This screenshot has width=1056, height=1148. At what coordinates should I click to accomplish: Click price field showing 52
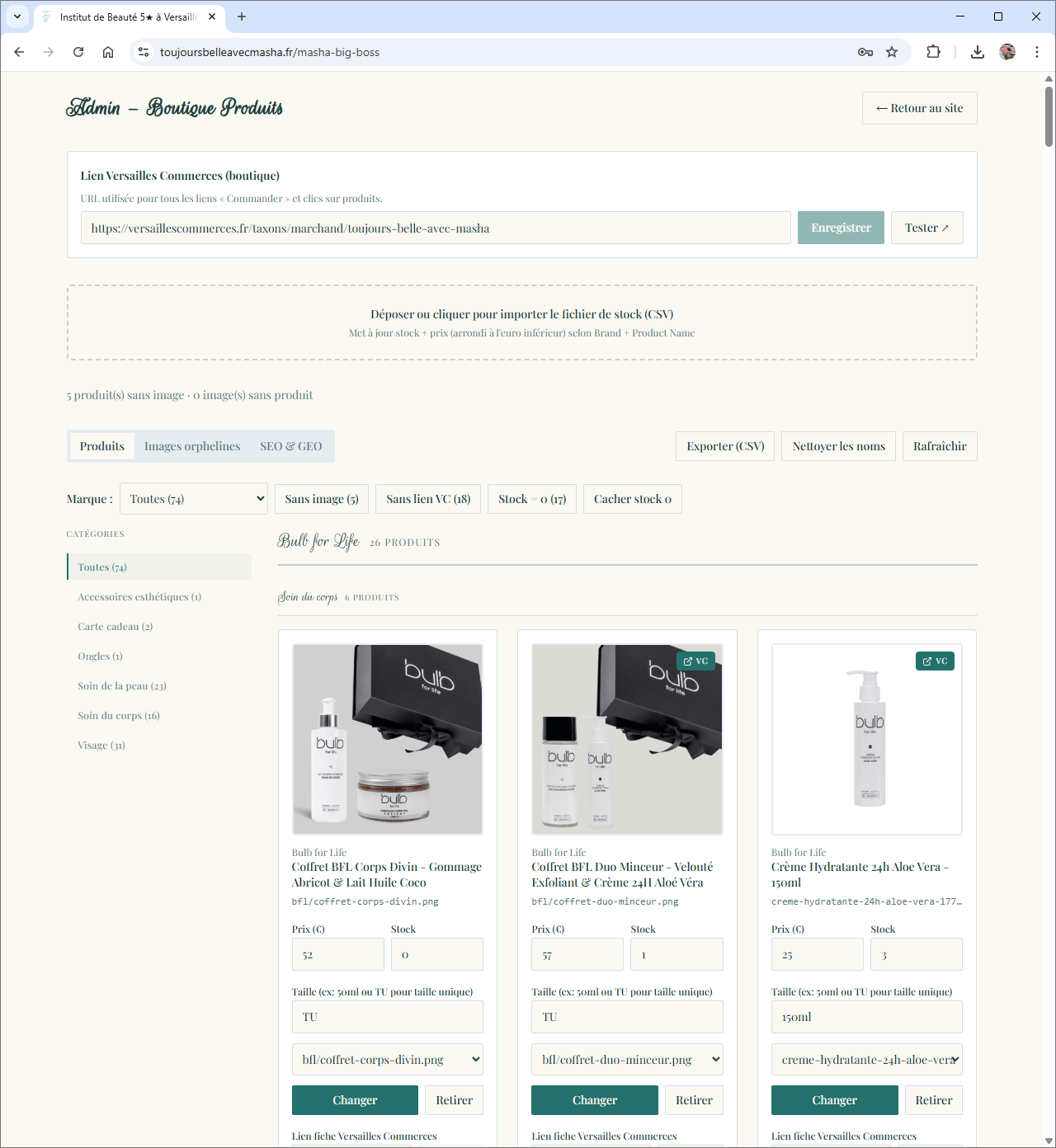coord(338,954)
